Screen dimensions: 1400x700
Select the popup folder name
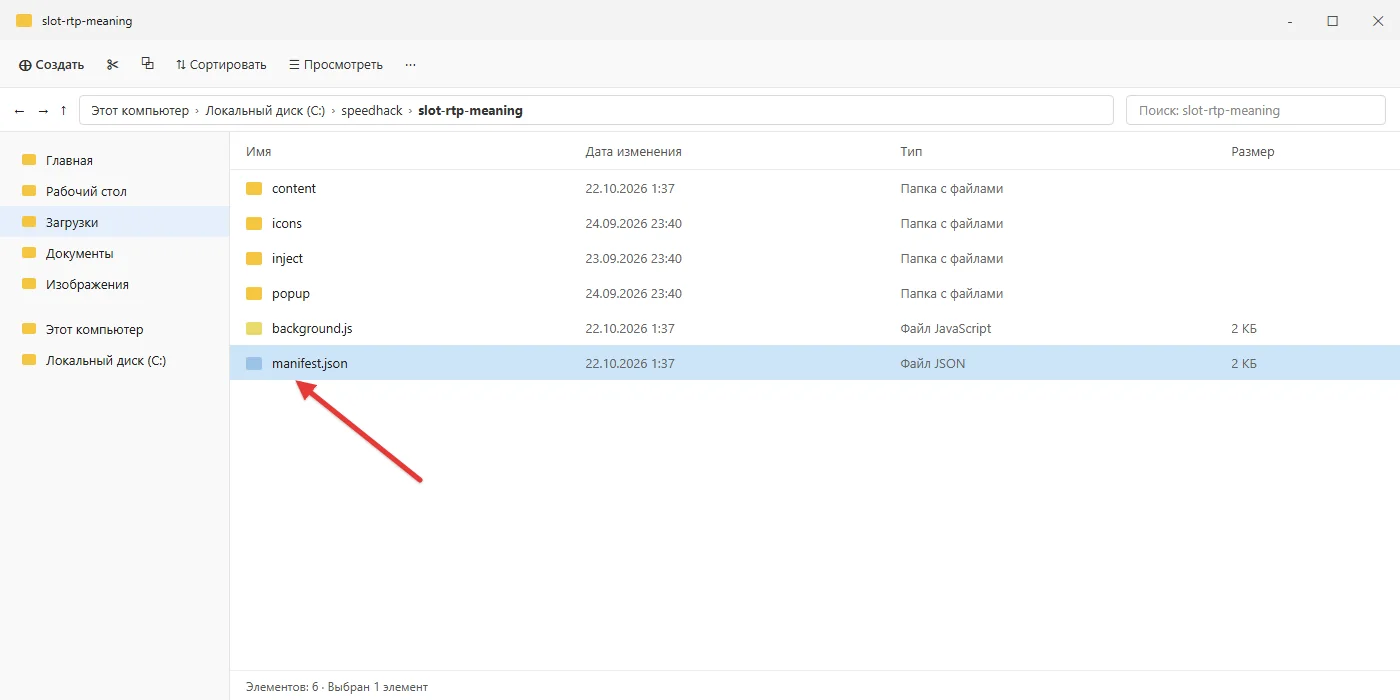click(x=291, y=293)
